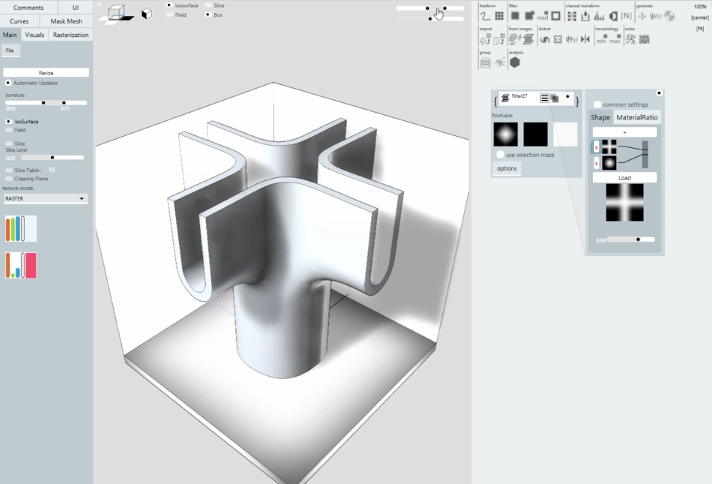Click the options button

click(x=507, y=168)
